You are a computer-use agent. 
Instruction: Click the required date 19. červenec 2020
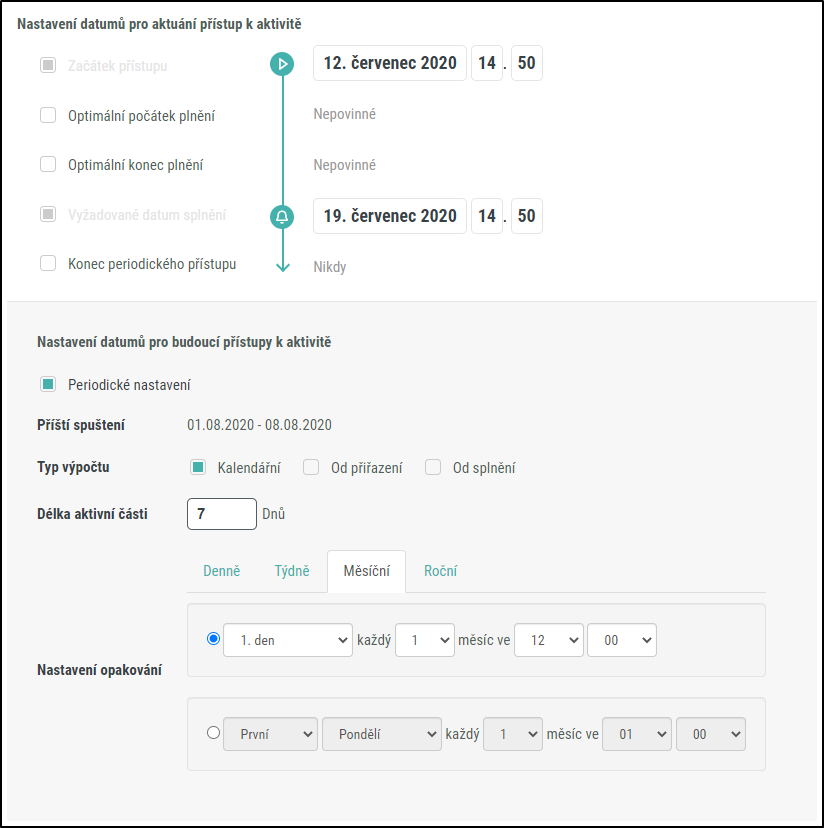click(x=390, y=216)
